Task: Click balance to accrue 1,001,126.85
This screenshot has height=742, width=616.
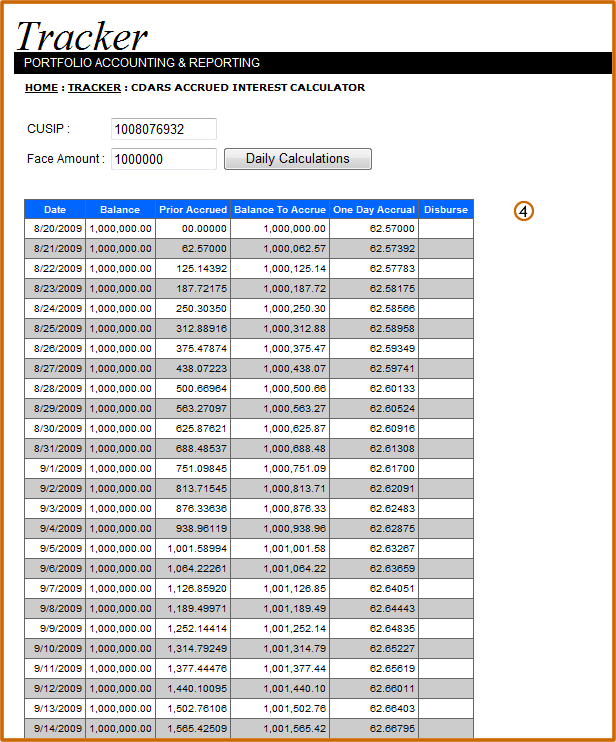Action: pos(280,589)
